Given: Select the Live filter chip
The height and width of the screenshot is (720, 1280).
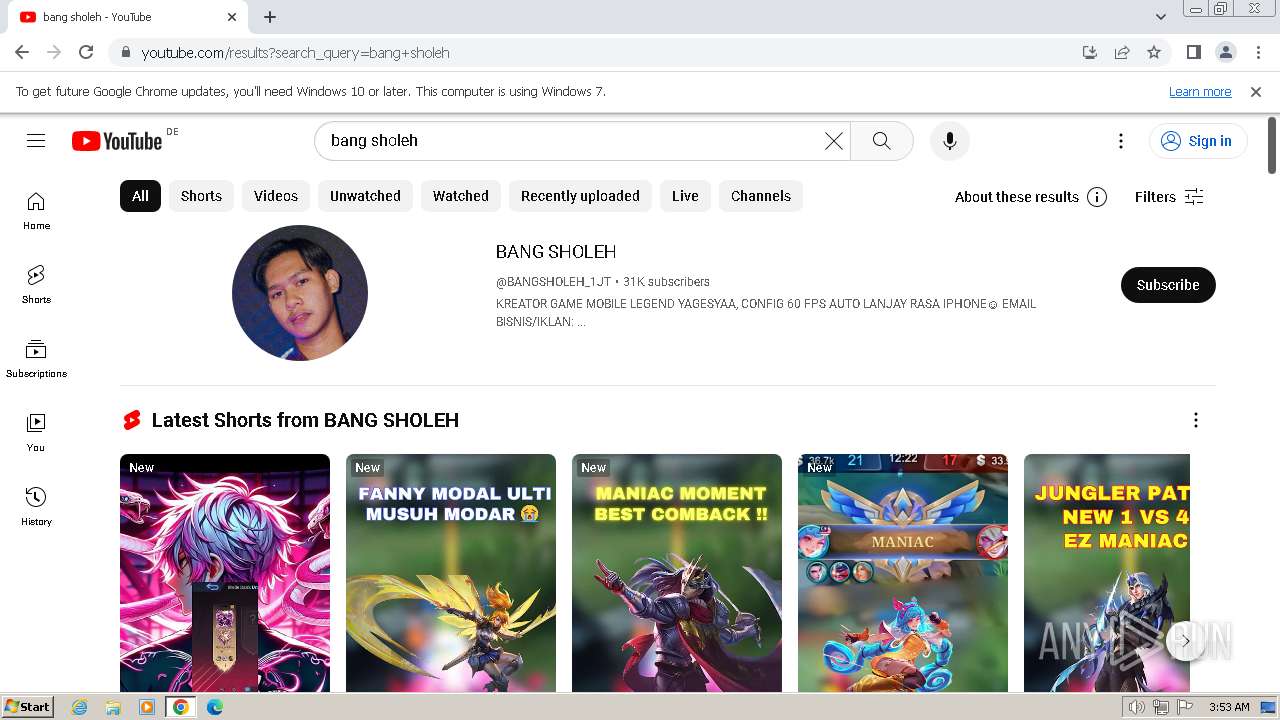Looking at the screenshot, I should [x=685, y=196].
